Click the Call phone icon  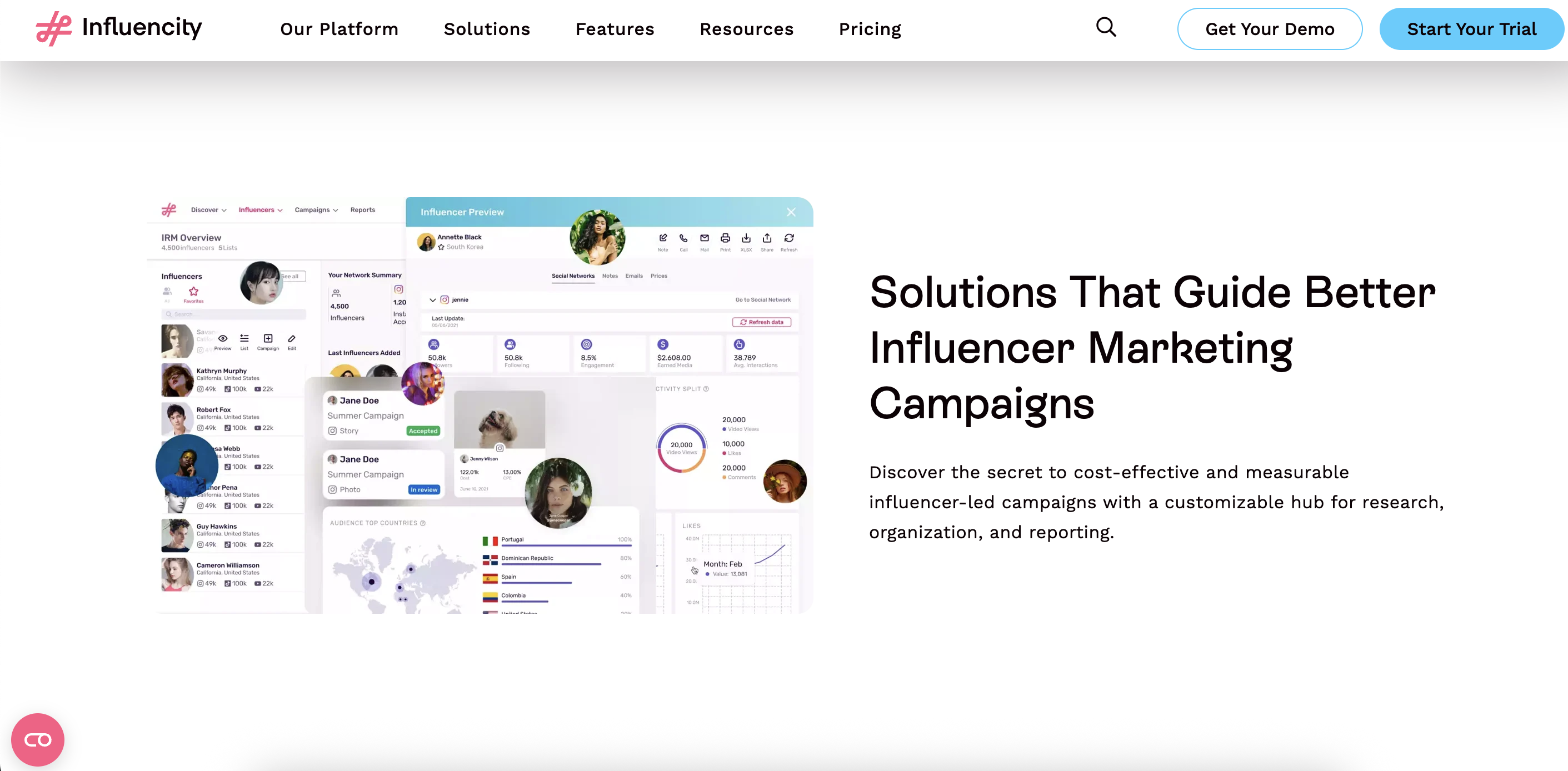coord(683,238)
